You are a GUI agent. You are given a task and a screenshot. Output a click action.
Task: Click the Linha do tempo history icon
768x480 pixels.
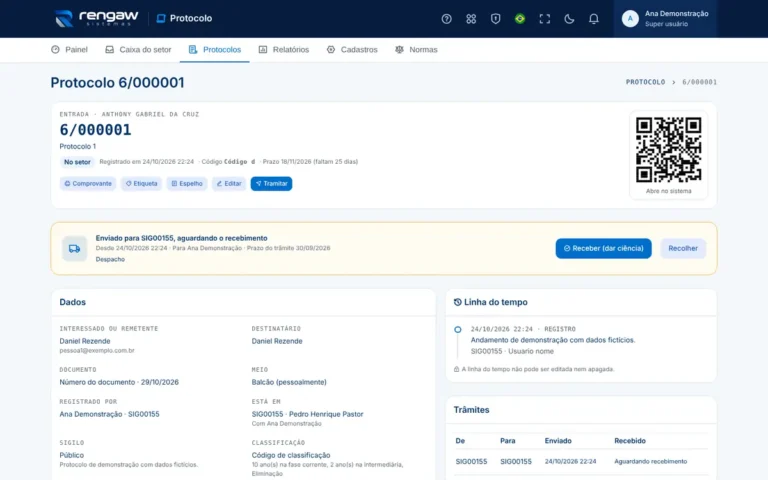point(457,302)
